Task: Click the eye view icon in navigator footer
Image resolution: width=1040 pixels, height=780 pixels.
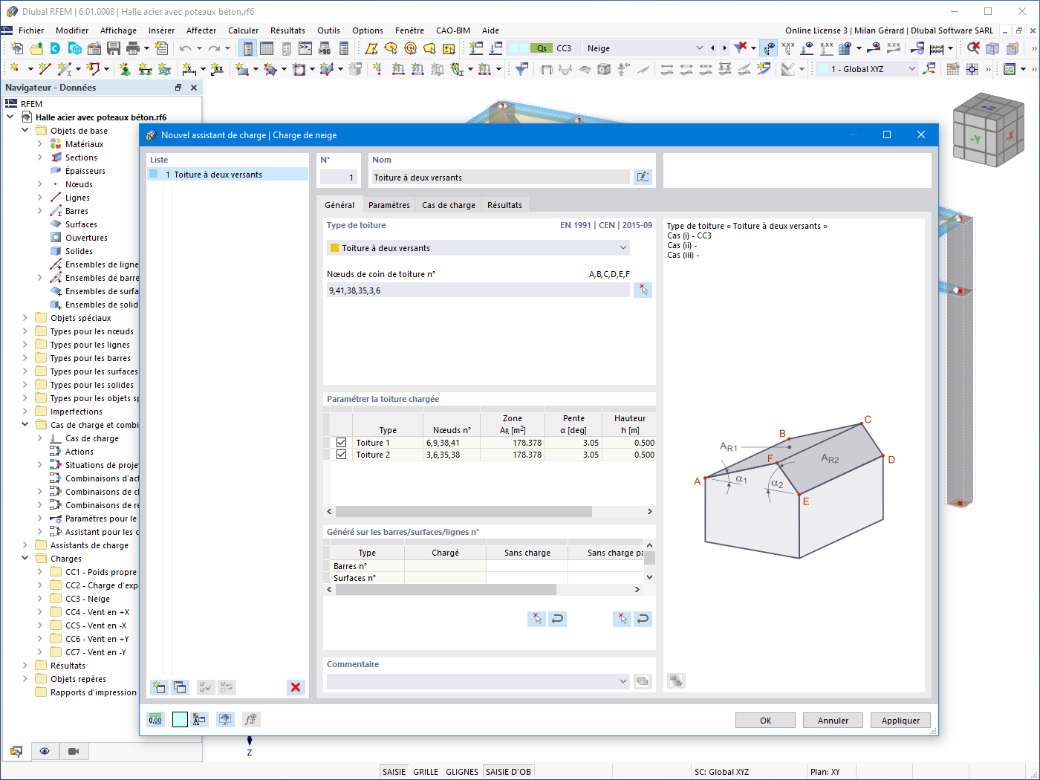Action: pos(44,751)
